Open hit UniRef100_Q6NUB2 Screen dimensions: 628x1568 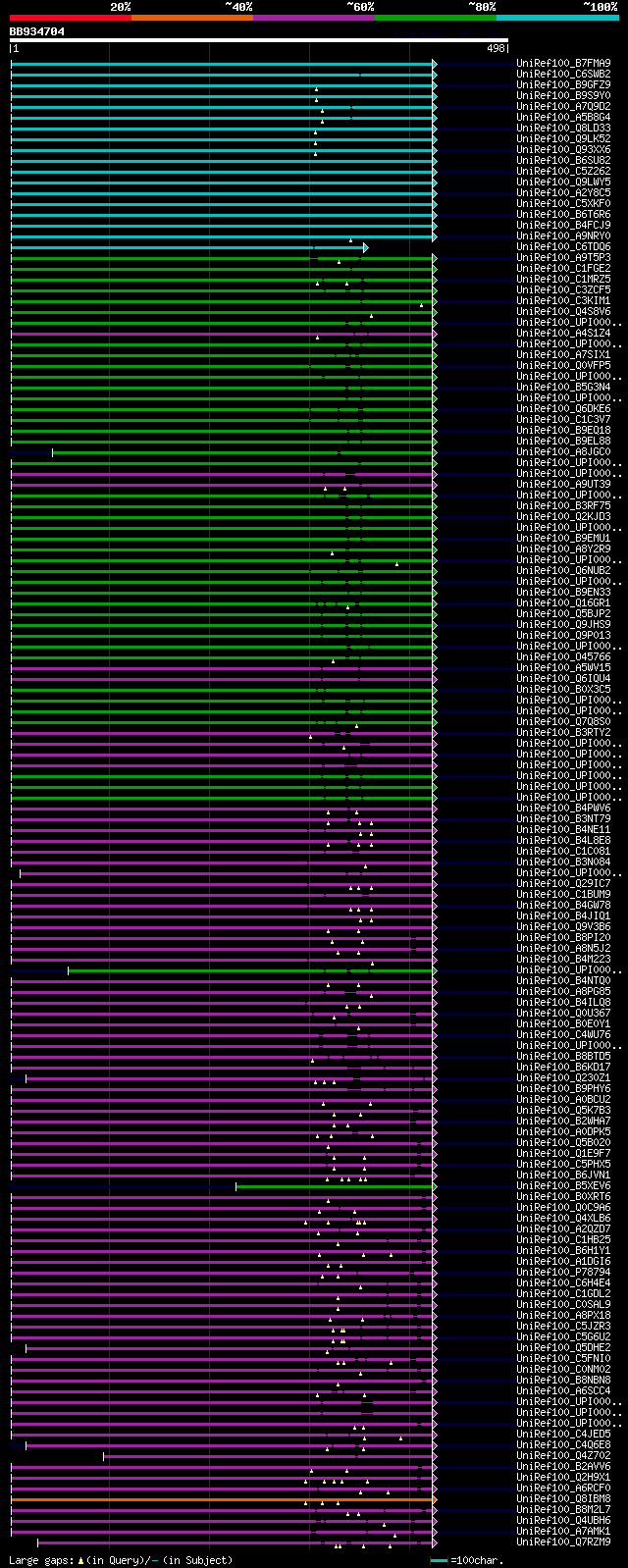pyautogui.click(x=563, y=571)
